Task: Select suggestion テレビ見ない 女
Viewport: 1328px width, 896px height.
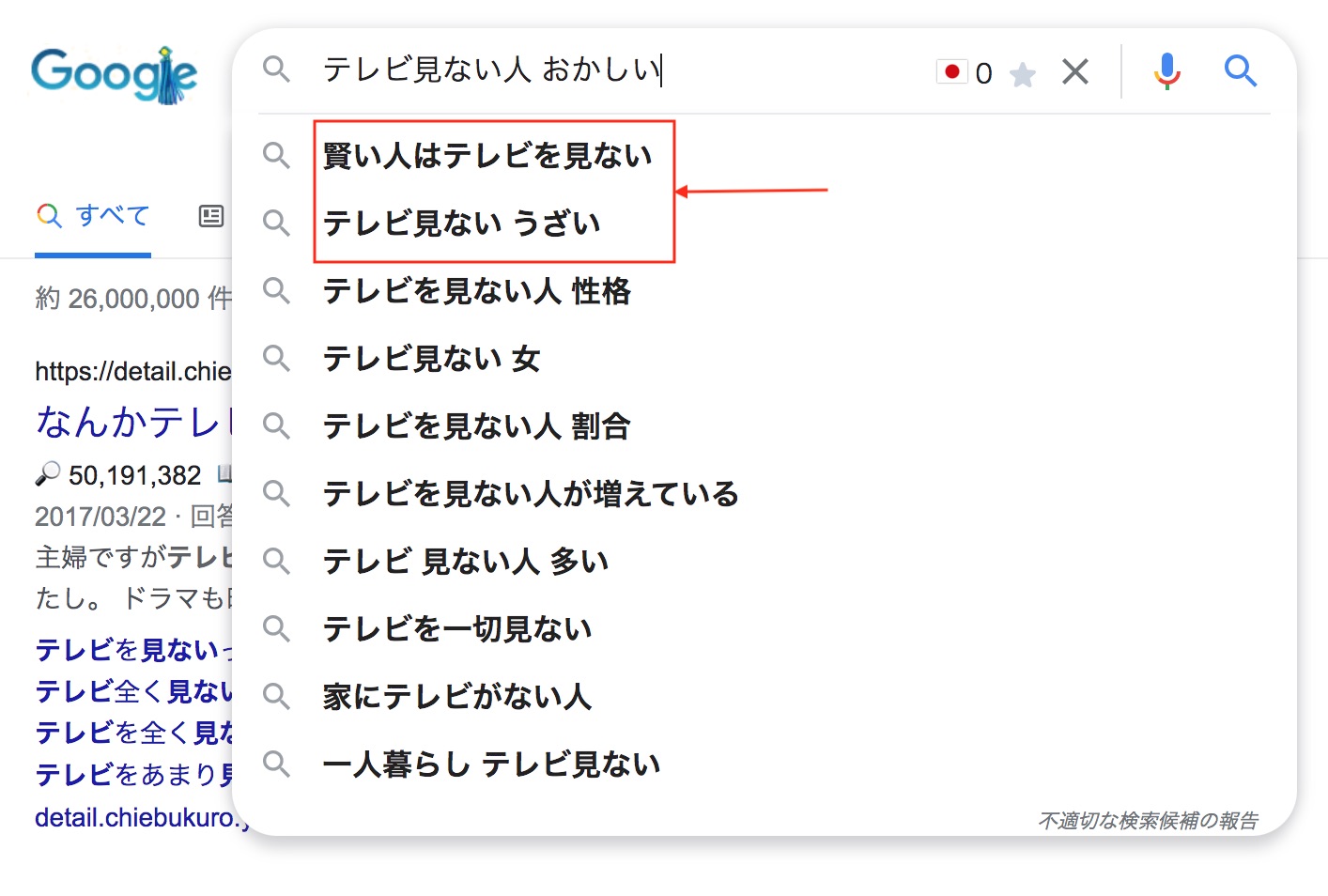Action: click(431, 359)
